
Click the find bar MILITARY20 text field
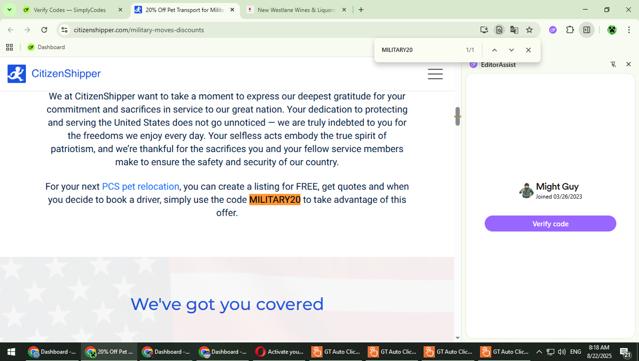click(420, 50)
